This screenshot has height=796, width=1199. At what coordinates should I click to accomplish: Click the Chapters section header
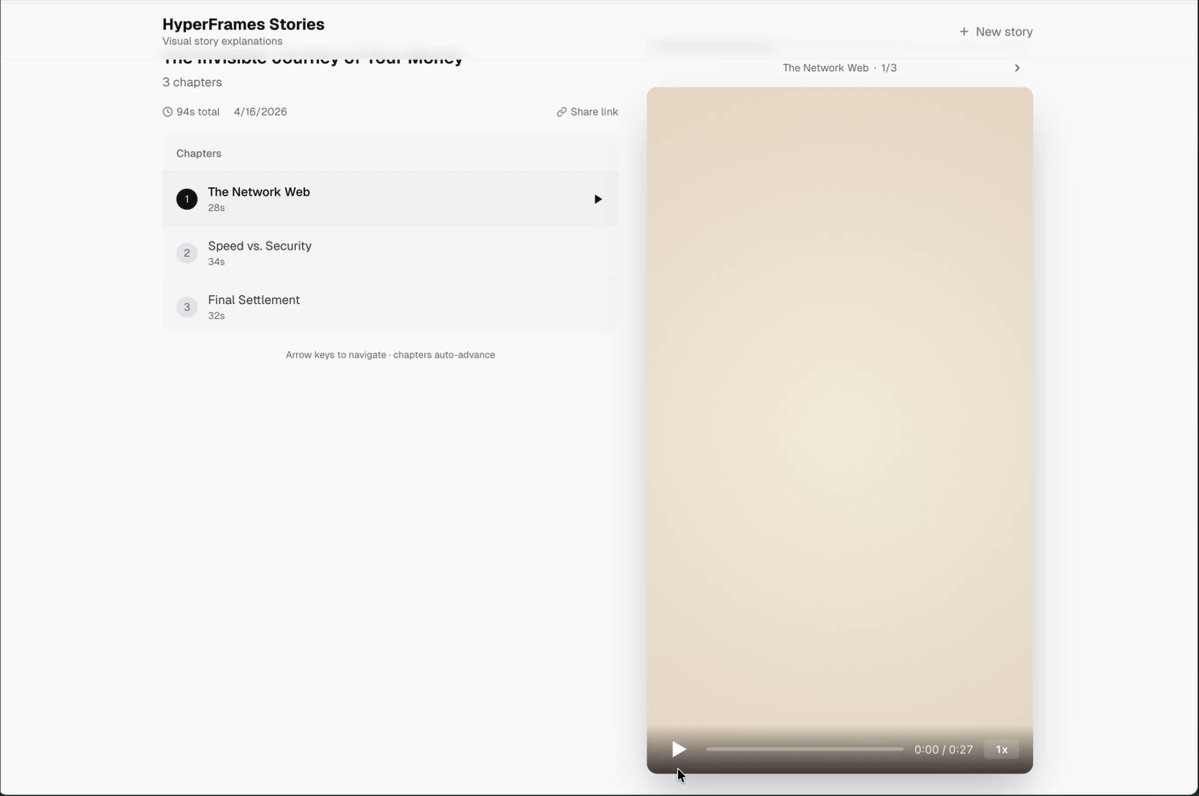(x=199, y=154)
